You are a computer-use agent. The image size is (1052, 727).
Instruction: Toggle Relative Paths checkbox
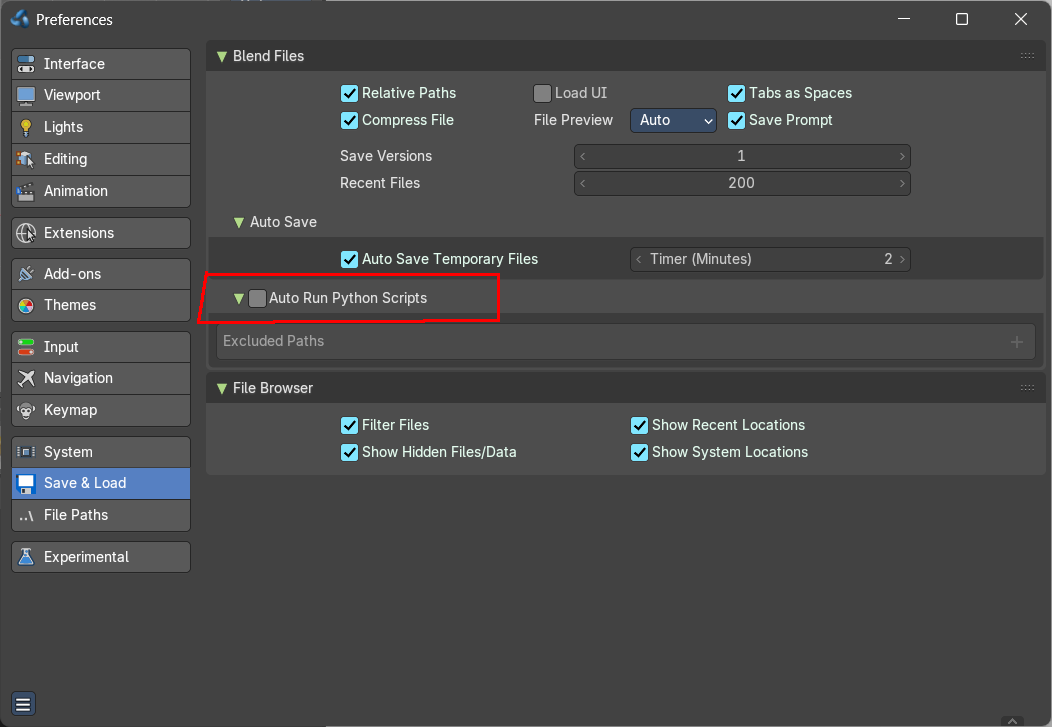[x=349, y=93]
